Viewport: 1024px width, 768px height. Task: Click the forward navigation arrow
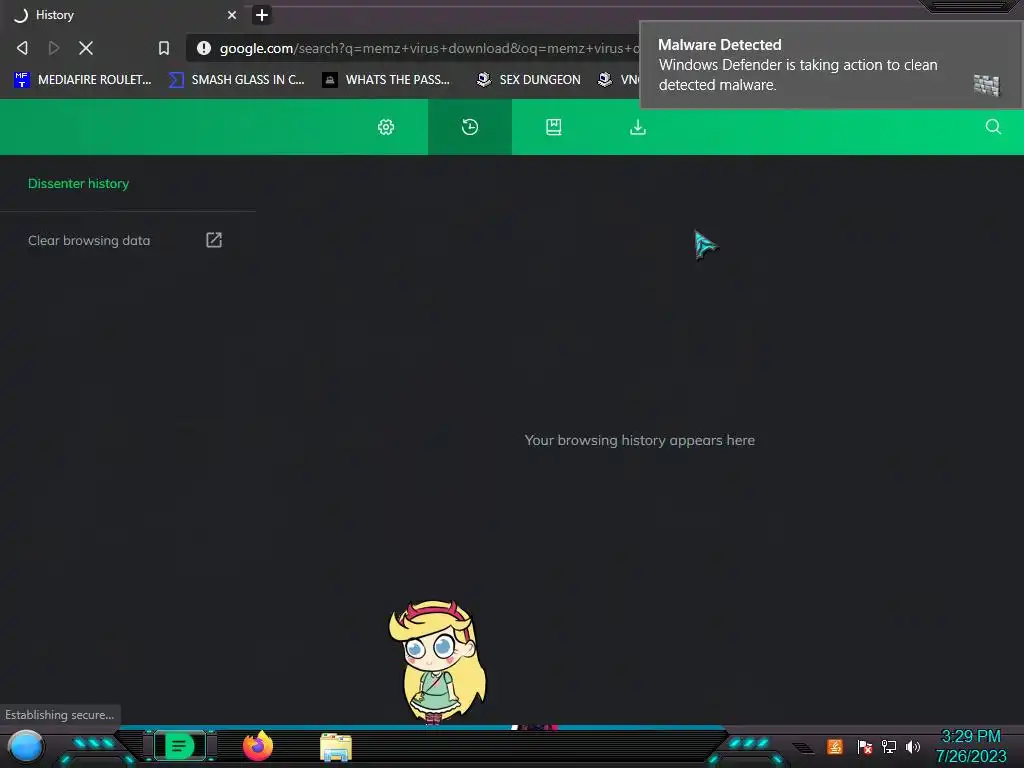pyautogui.click(x=54, y=48)
